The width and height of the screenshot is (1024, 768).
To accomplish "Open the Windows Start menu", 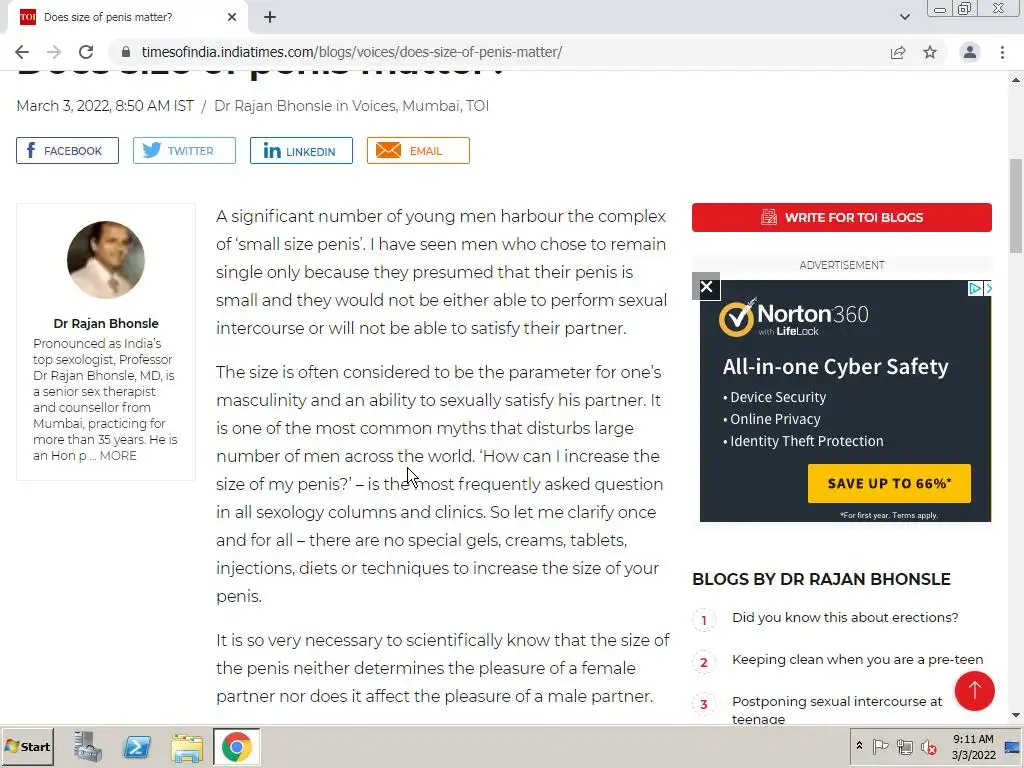I will (28, 746).
